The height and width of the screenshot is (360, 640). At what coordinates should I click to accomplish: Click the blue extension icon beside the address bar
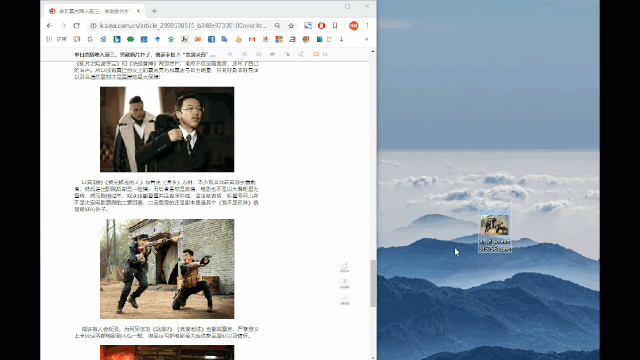308,26
